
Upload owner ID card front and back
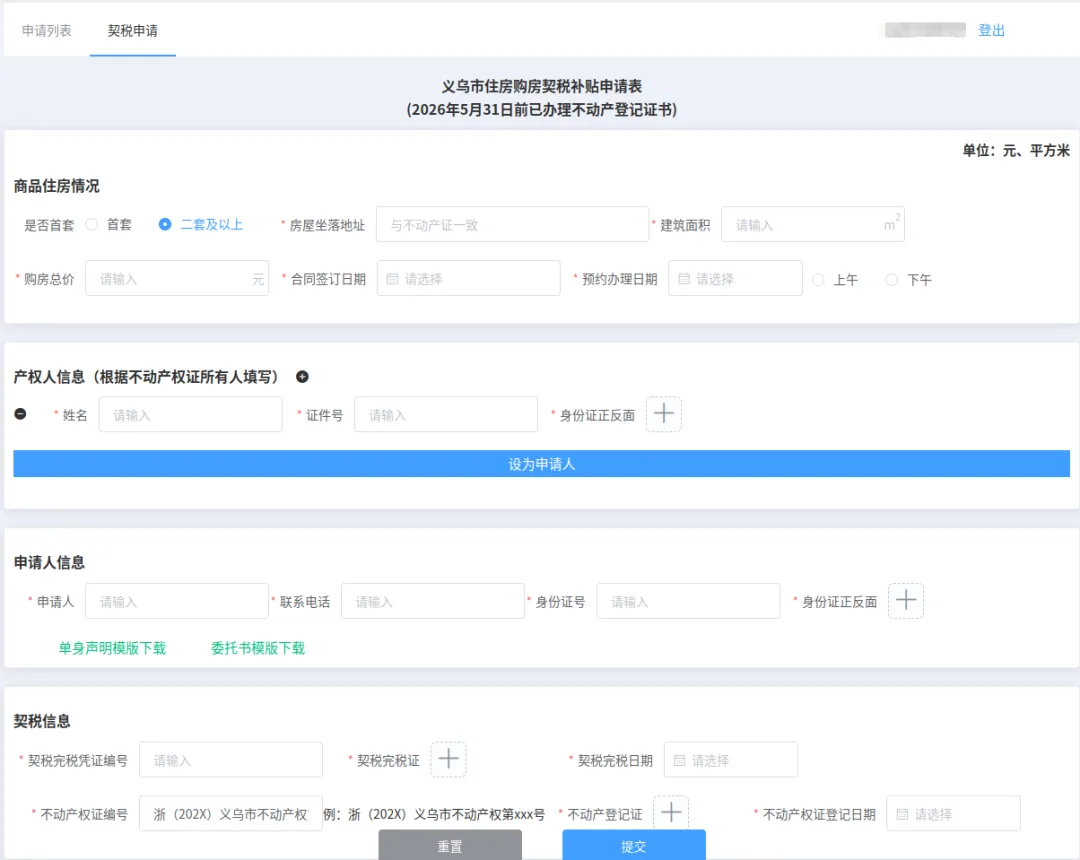click(x=663, y=414)
